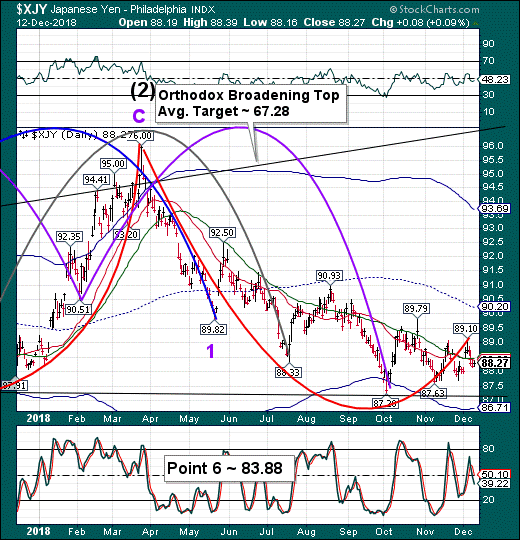Click the upper band value tag 93.69
The height and width of the screenshot is (540, 520).
pos(495,208)
